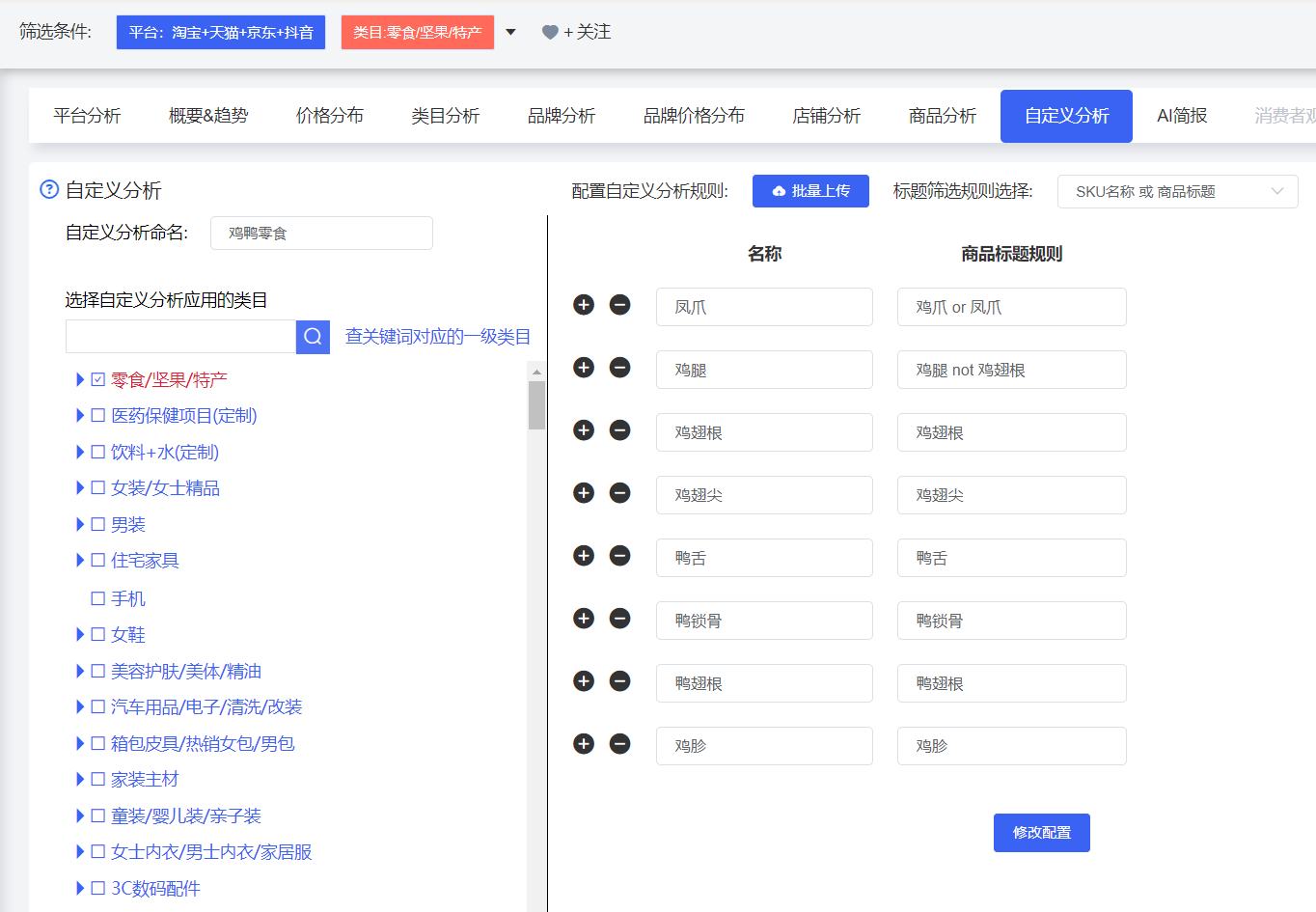1316x912 pixels.
Task: Tick the 手机 checkbox
Action: pos(98,598)
